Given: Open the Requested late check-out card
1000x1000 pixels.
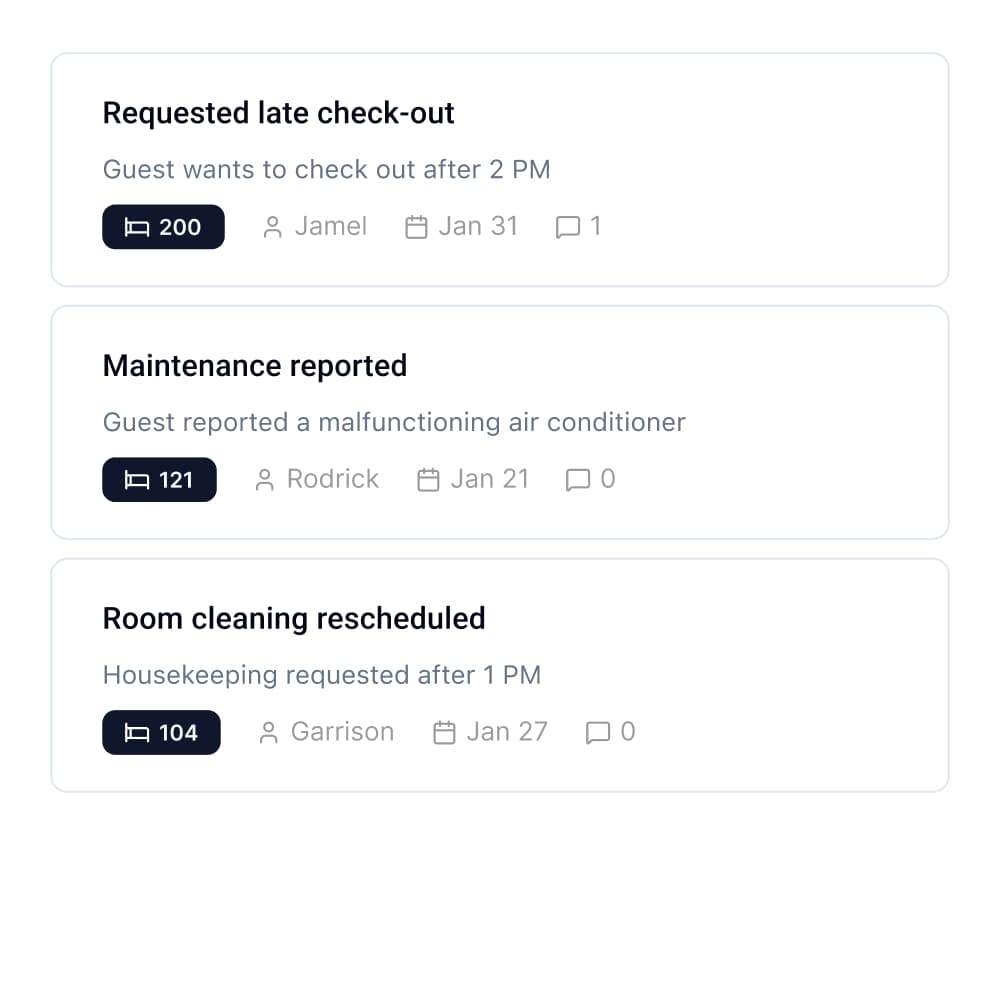Looking at the screenshot, I should [500, 168].
